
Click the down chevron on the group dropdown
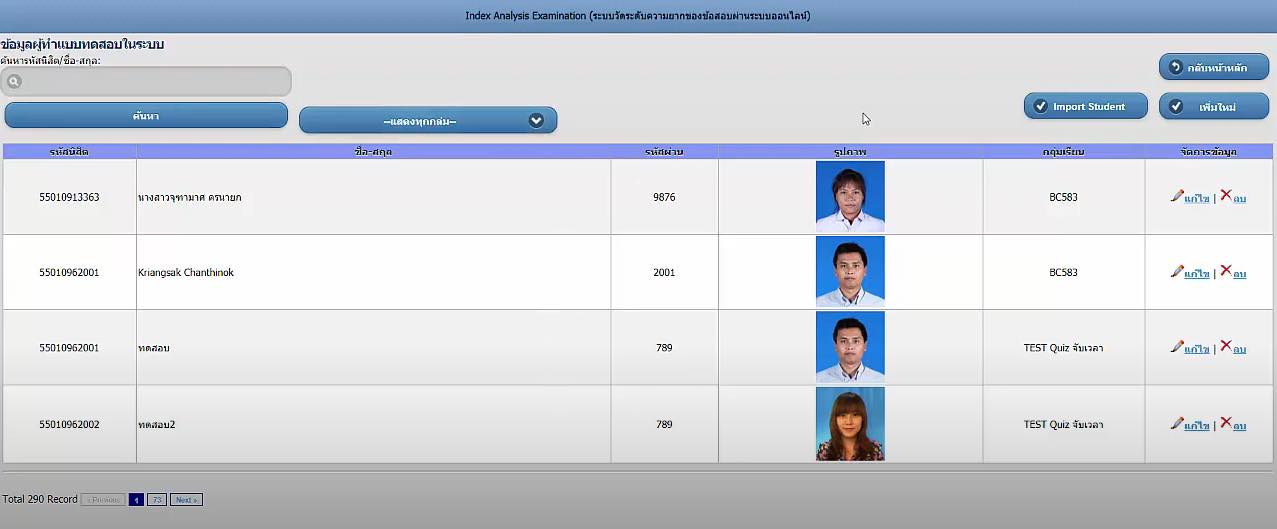coord(536,121)
